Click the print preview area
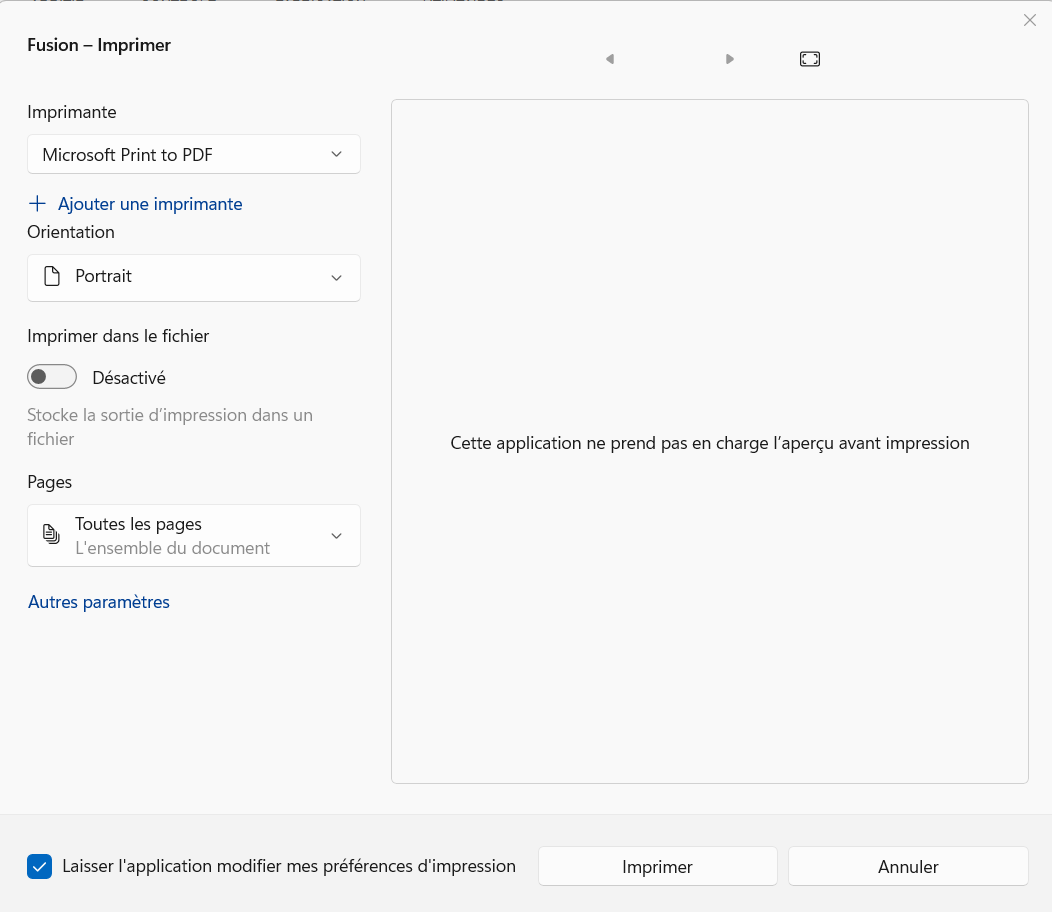The height and width of the screenshot is (912, 1052). [710, 442]
